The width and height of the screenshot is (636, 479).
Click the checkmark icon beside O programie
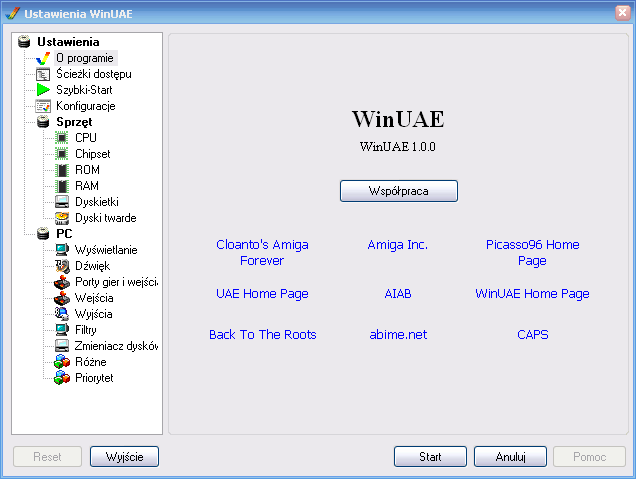click(x=43, y=58)
